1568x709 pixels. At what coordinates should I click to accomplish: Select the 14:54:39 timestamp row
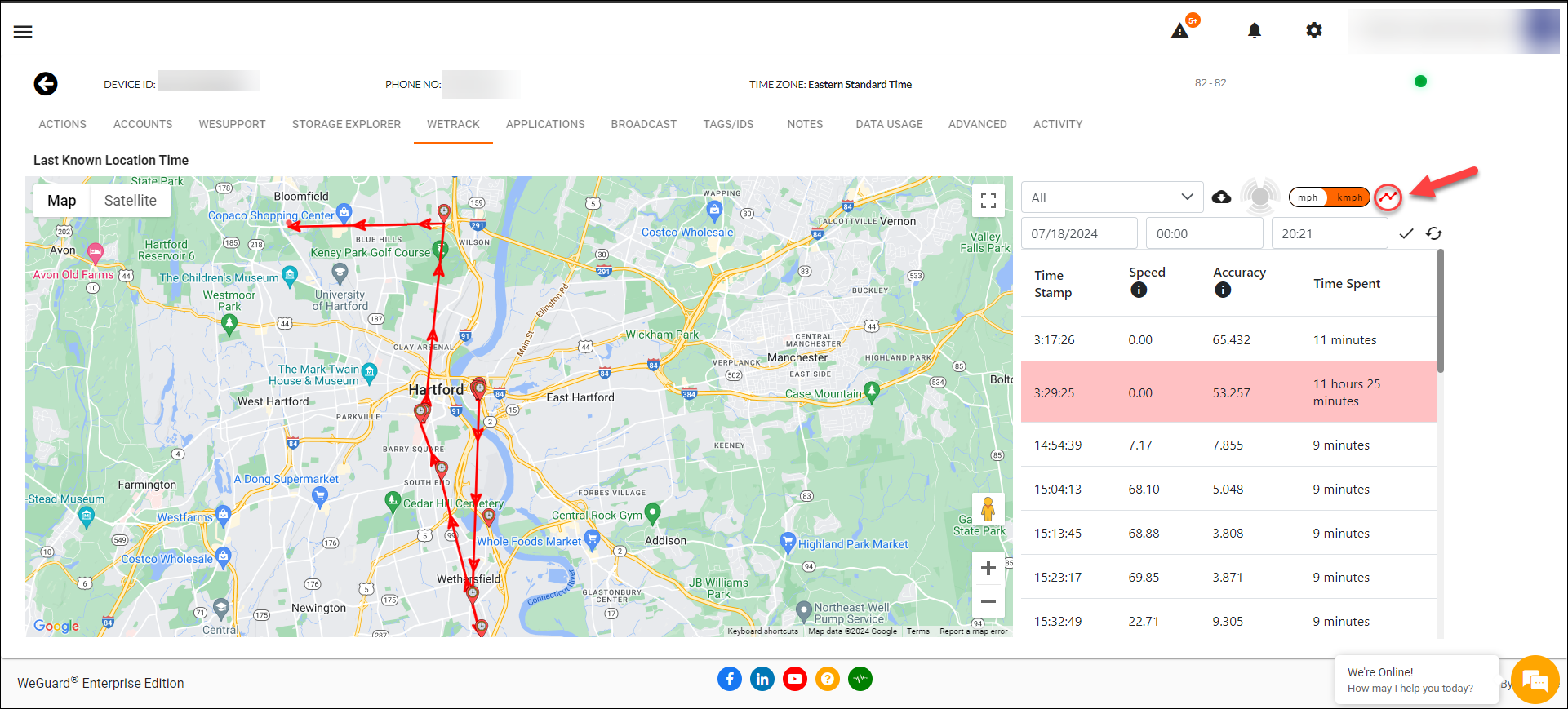point(1228,445)
